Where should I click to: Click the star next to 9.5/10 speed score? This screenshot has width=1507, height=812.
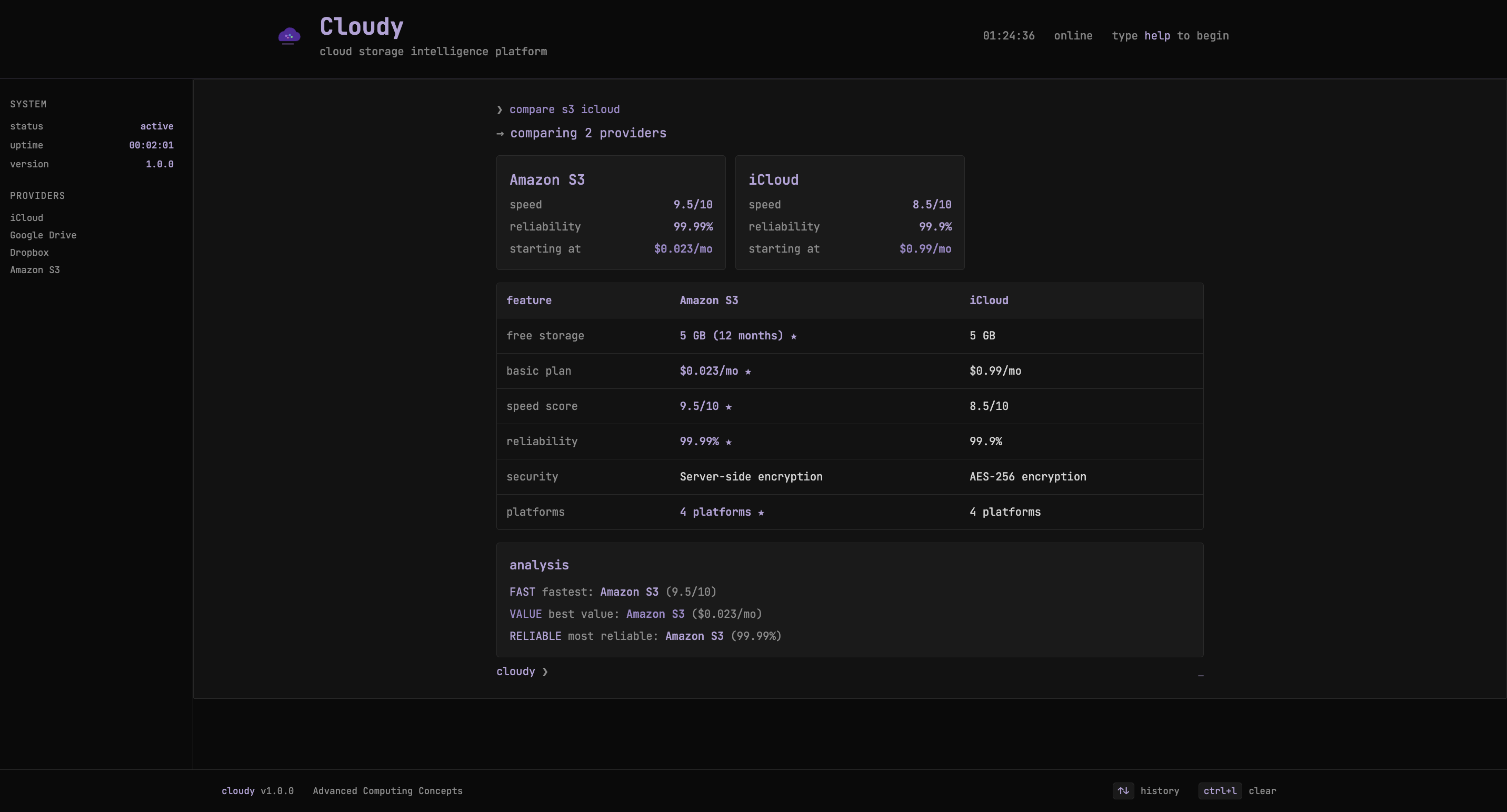point(728,407)
